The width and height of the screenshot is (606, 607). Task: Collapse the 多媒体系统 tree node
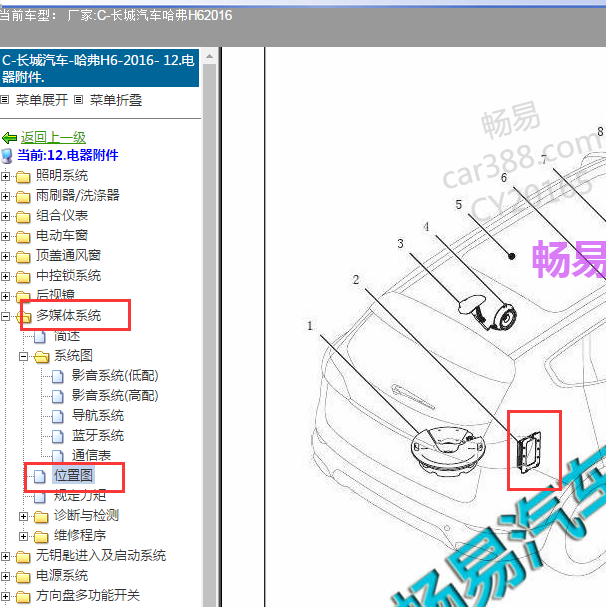5,316
